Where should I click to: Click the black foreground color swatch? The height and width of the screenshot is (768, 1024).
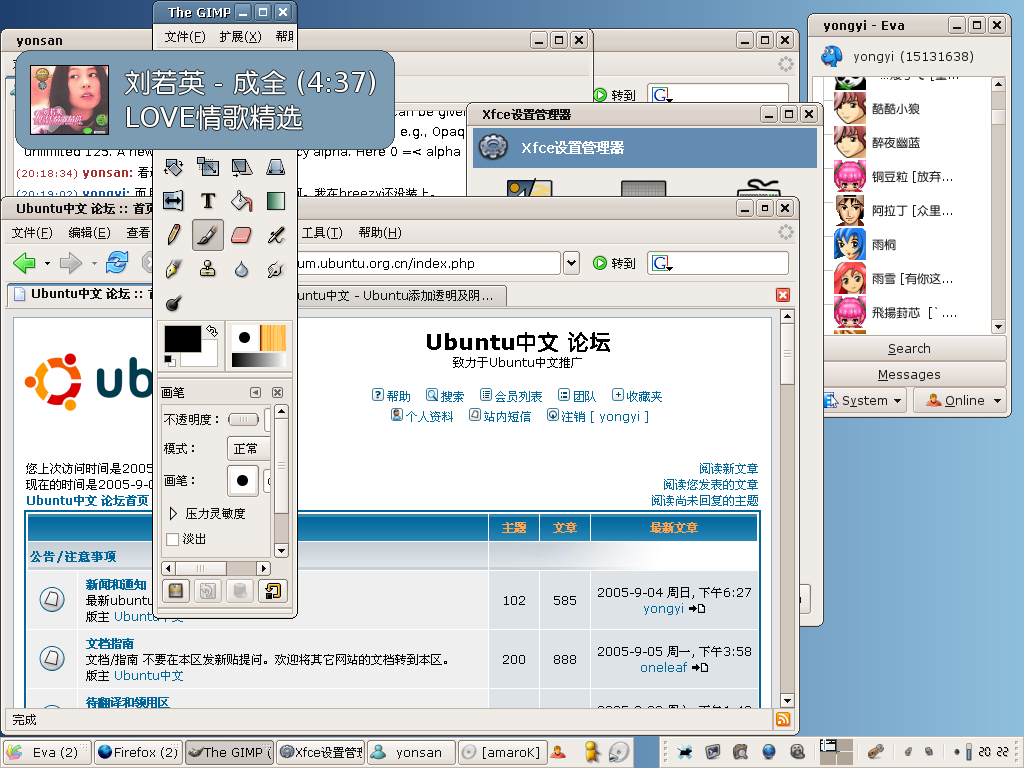click(x=183, y=339)
